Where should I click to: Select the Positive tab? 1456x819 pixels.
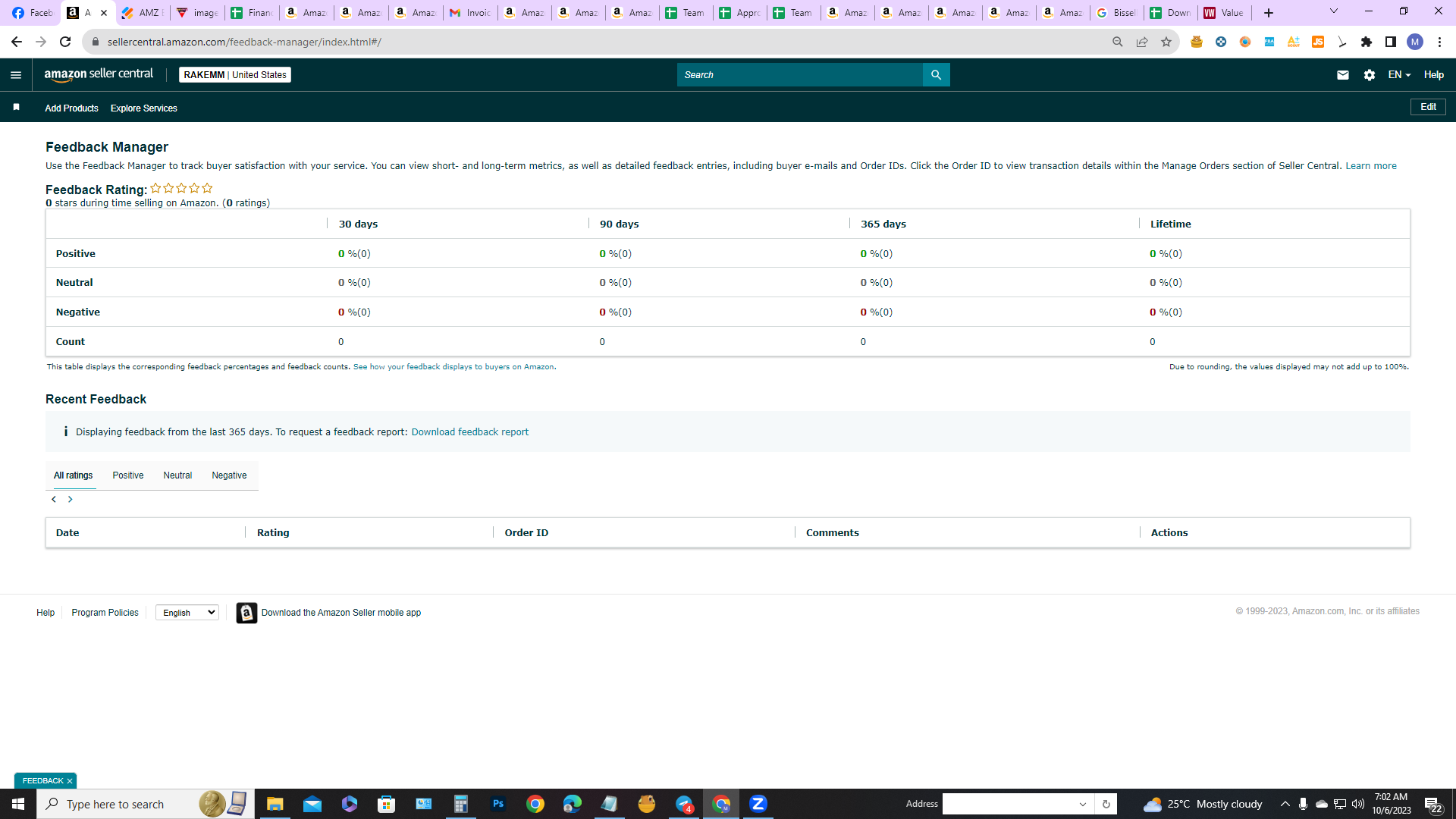[x=128, y=475]
